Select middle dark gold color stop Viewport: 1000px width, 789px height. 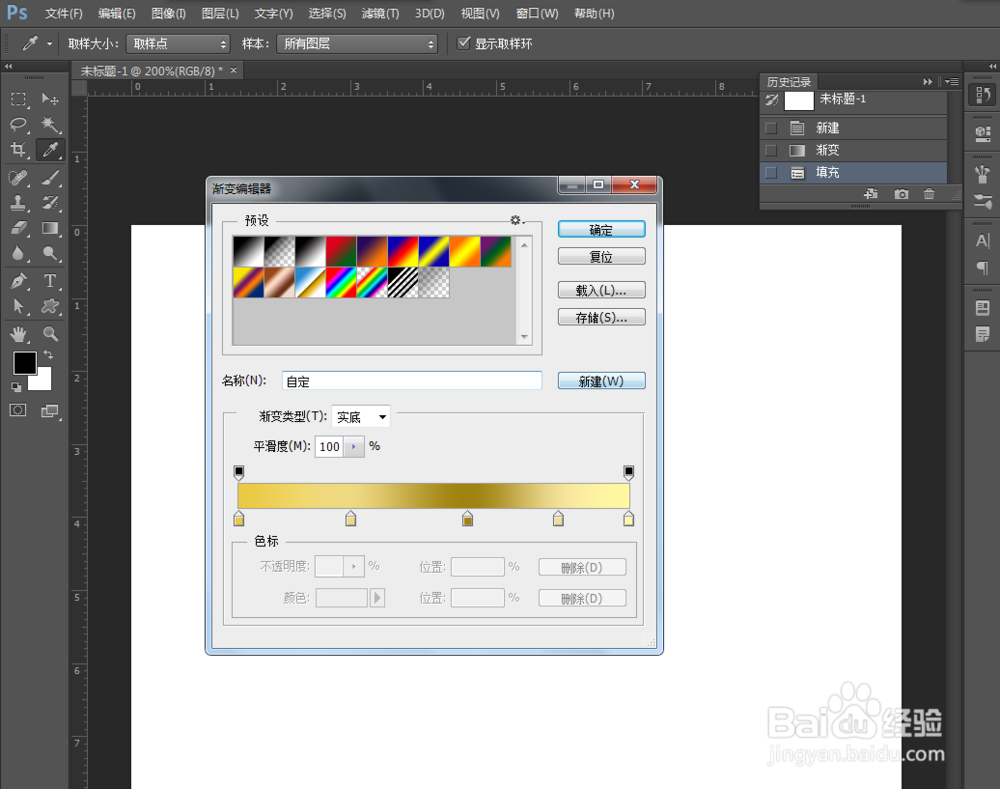[467, 519]
